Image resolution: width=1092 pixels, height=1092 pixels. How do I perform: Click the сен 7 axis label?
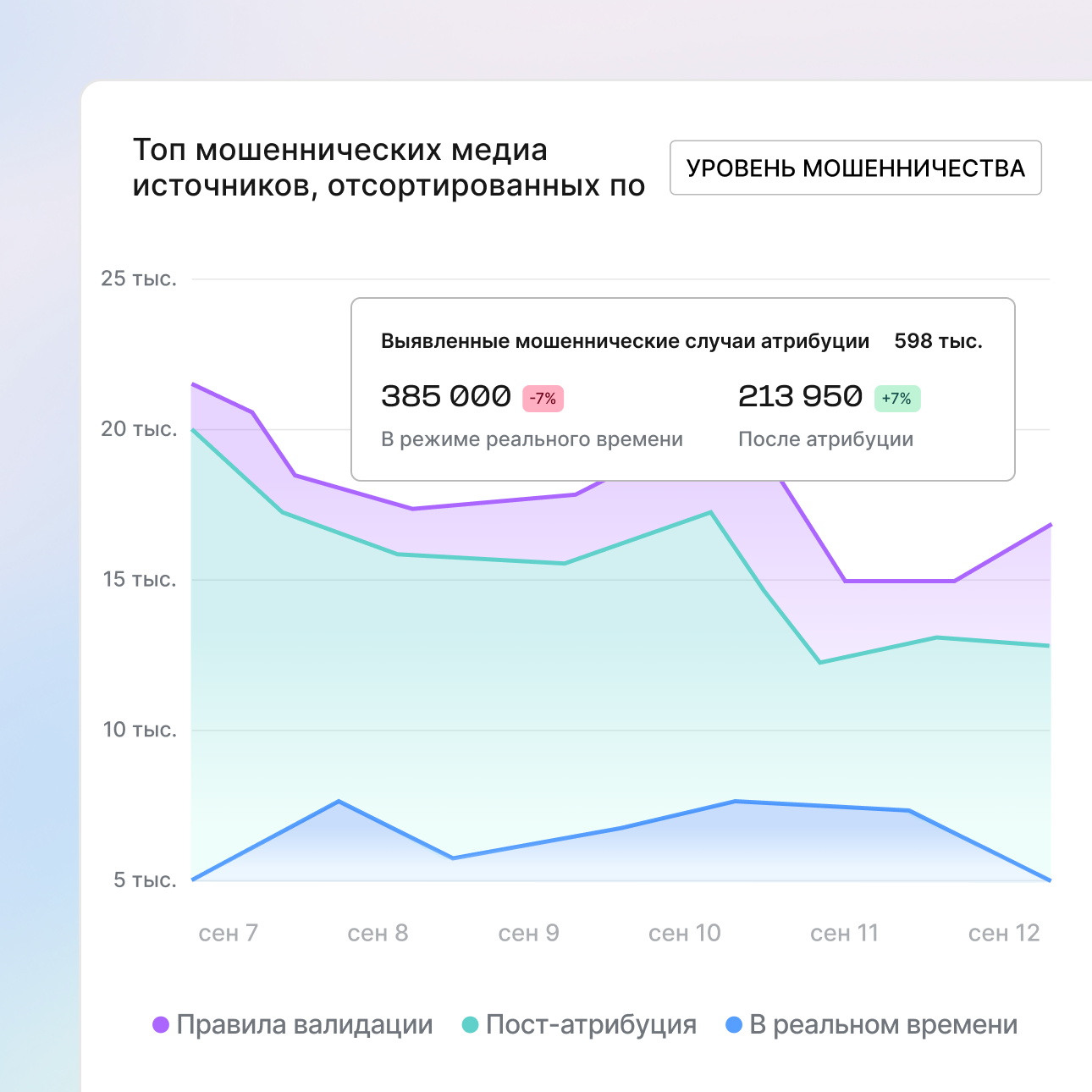coord(228,933)
